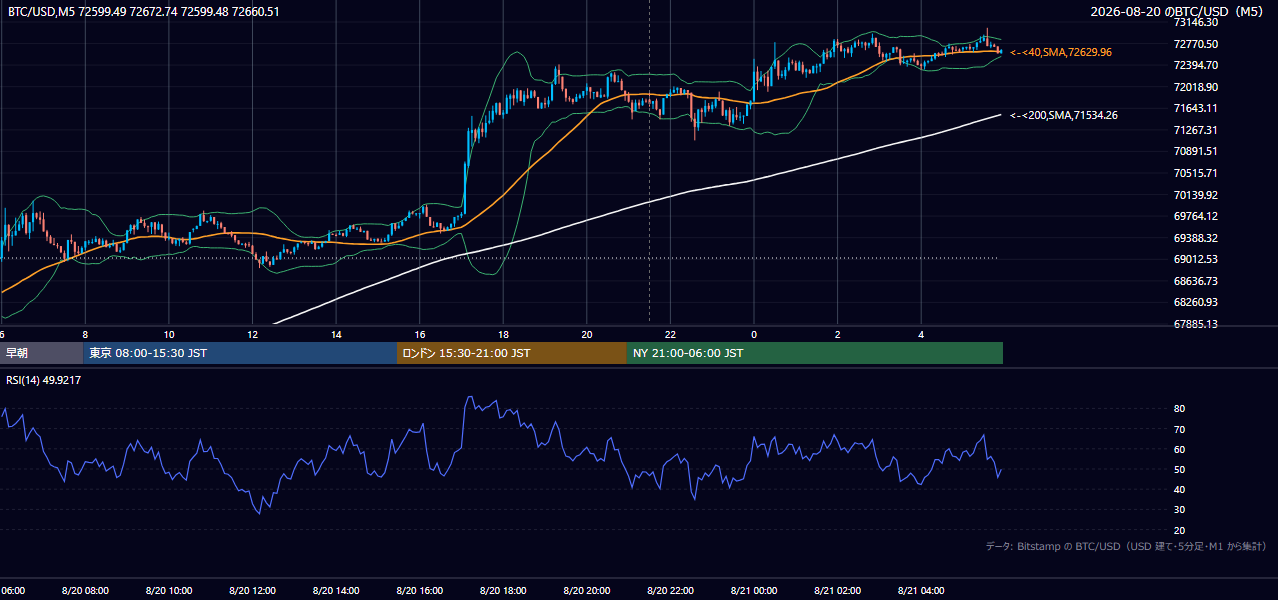Select the <-<200,SMA,71534.26 label
Image resolution: width=1278 pixels, height=600 pixels.
(1064, 116)
